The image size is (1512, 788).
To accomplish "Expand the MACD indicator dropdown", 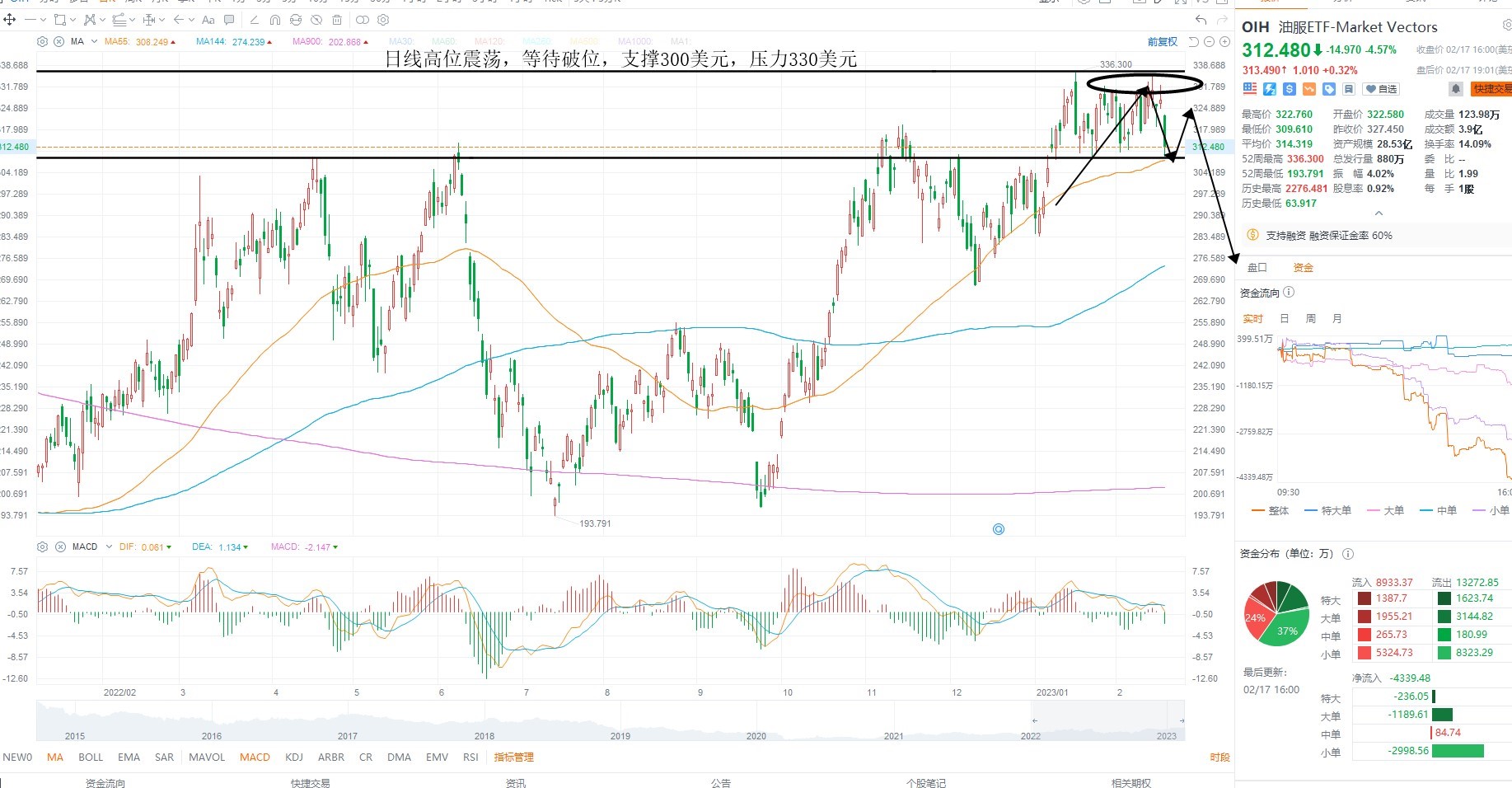I will coord(108,546).
